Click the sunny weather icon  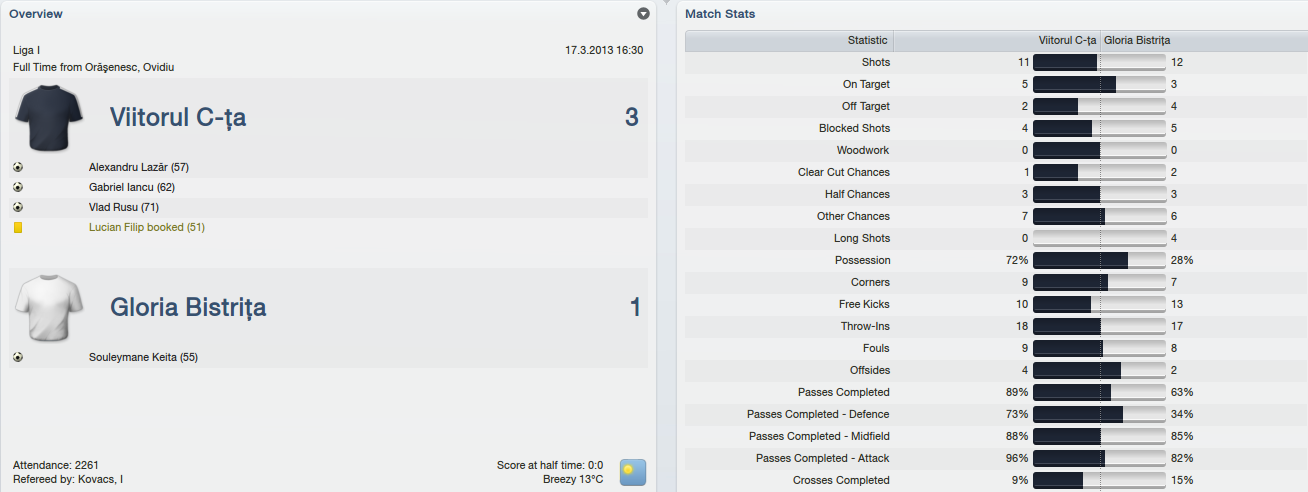click(x=632, y=472)
